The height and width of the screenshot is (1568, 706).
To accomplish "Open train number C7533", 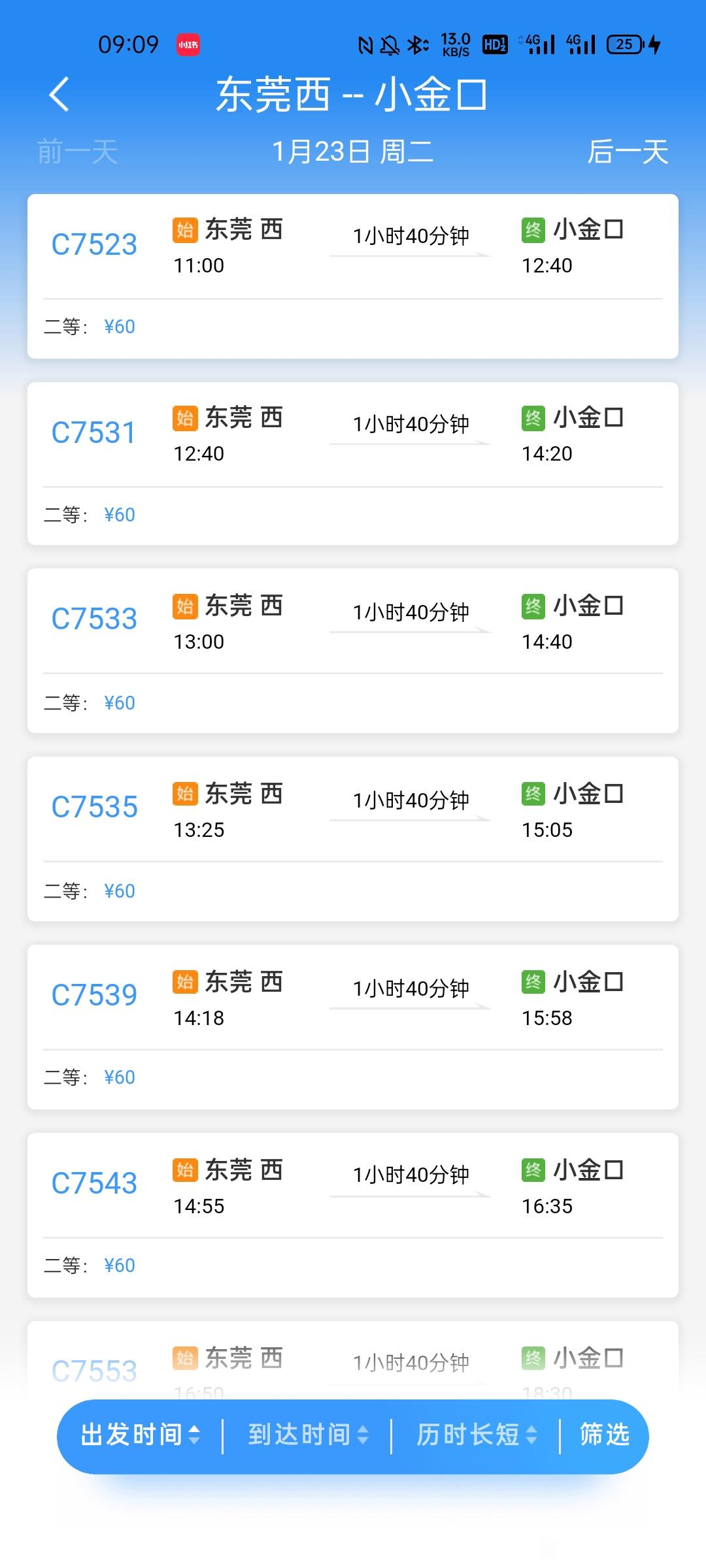I will (94, 619).
